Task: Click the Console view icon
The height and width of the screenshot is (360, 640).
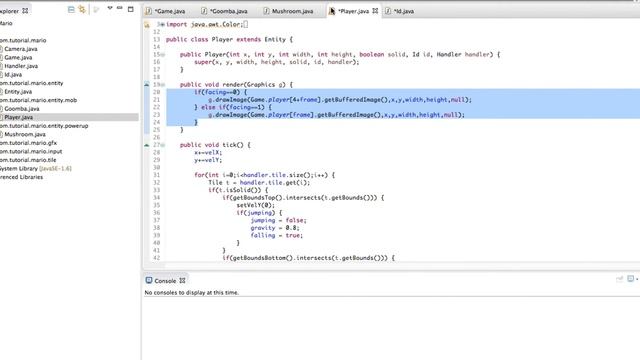Action: tap(149, 280)
